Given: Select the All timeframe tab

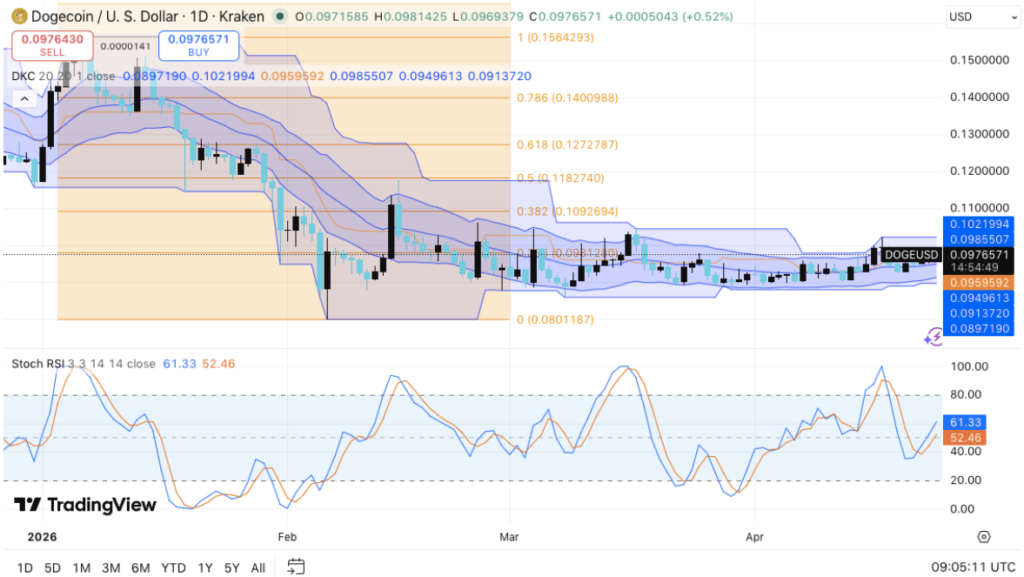Looking at the screenshot, I should [x=258, y=567].
